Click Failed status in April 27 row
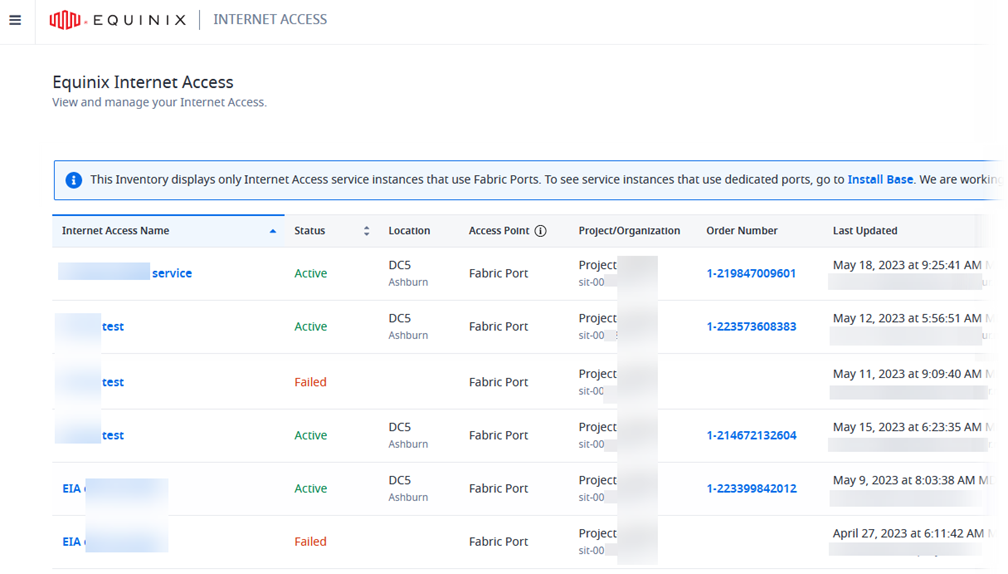The width and height of the screenshot is (1008, 574). tap(310, 542)
